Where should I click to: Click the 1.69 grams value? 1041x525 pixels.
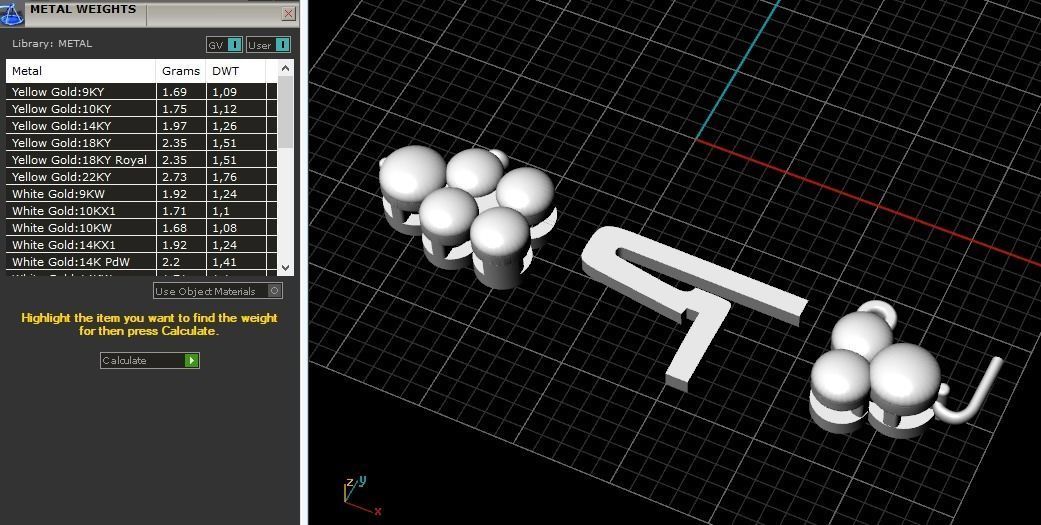pyautogui.click(x=175, y=92)
